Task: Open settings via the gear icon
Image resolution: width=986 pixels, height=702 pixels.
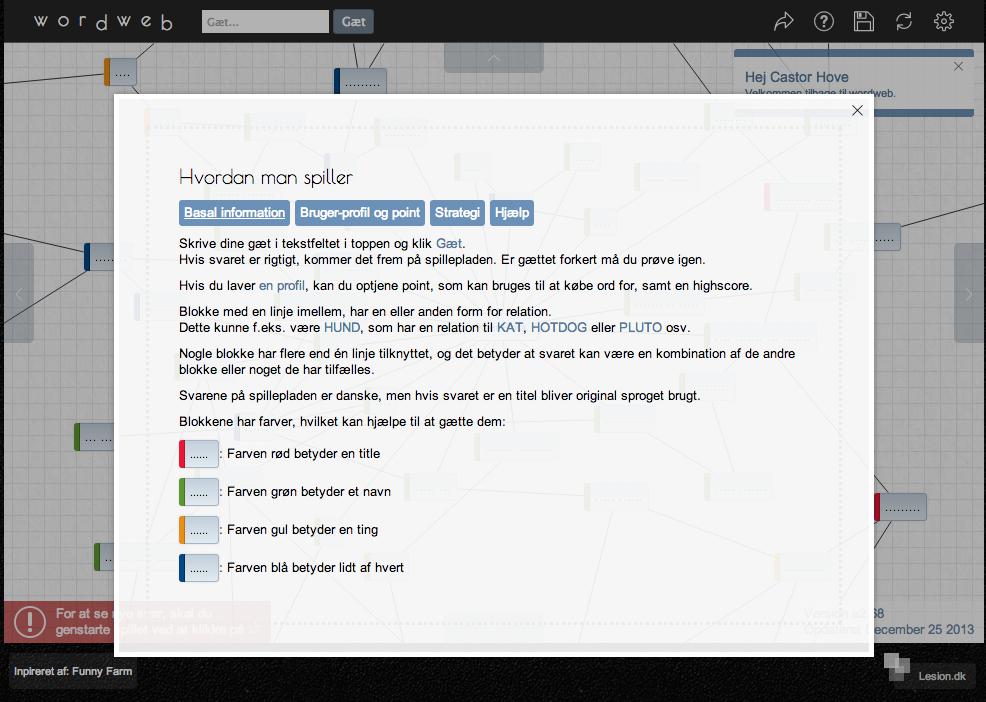Action: coord(943,20)
